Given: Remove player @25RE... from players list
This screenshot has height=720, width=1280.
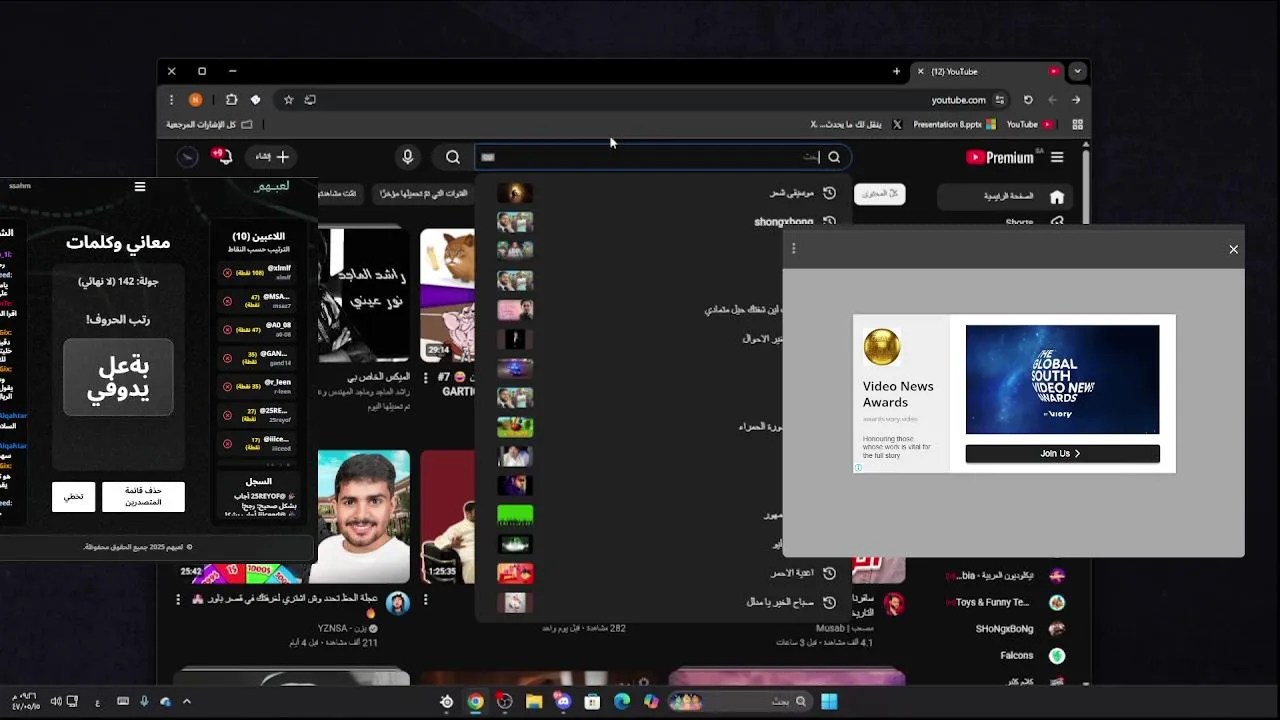Looking at the screenshot, I should pyautogui.click(x=227, y=414).
